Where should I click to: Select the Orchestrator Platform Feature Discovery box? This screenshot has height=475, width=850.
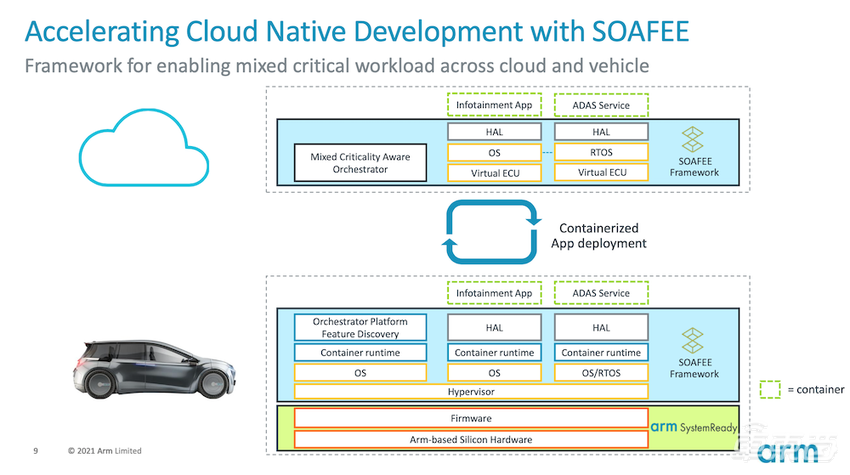pos(361,327)
